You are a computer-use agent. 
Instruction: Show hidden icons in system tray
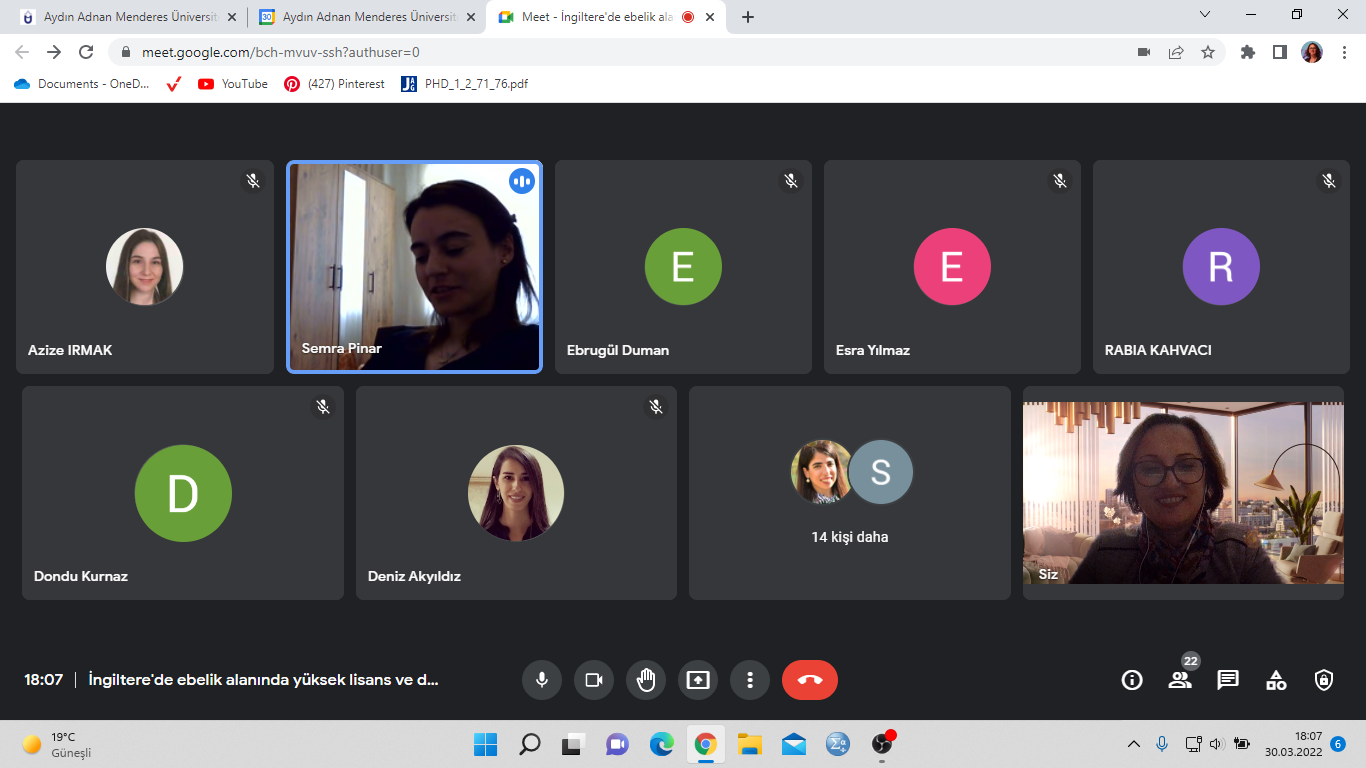click(x=1133, y=744)
